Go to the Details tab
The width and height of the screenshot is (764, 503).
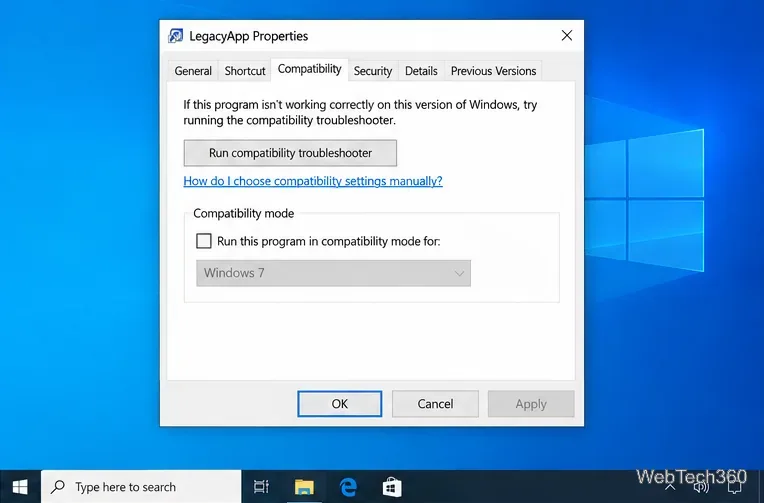coord(421,71)
